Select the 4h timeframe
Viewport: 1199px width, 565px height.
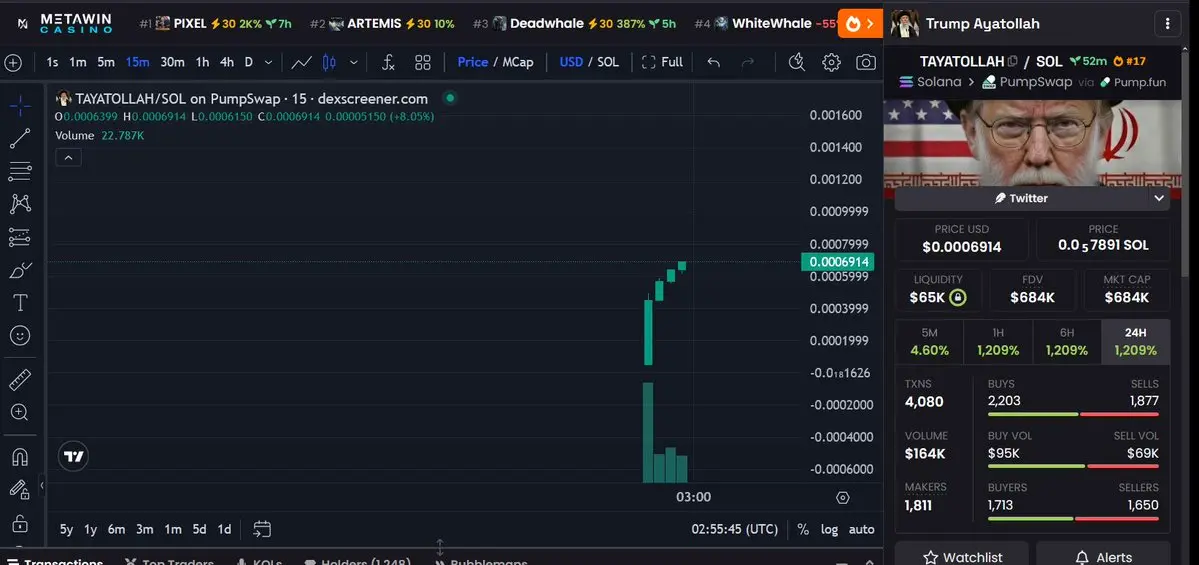(x=226, y=62)
